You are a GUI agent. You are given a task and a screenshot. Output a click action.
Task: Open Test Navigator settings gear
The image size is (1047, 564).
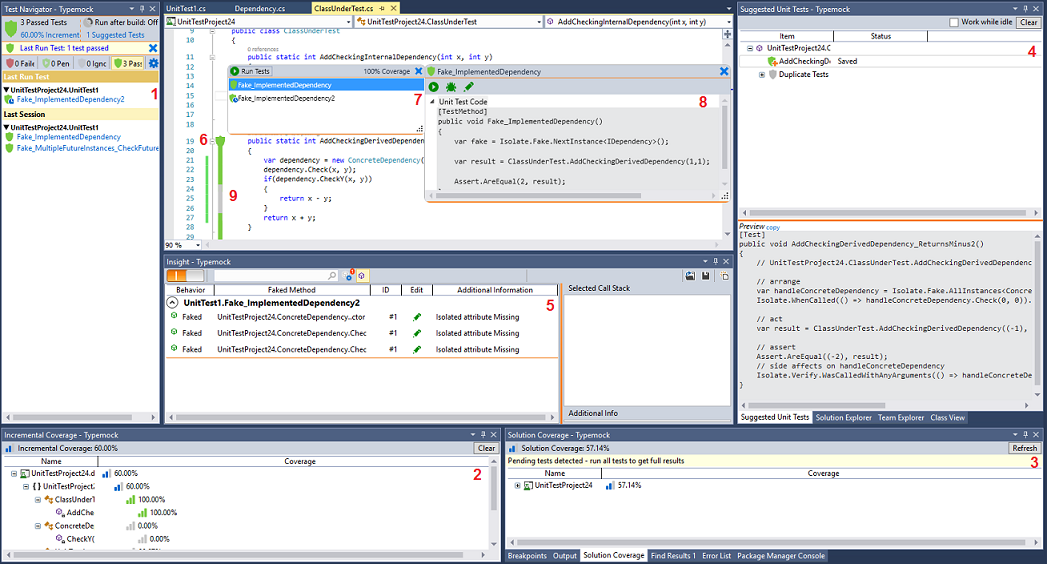click(x=153, y=63)
